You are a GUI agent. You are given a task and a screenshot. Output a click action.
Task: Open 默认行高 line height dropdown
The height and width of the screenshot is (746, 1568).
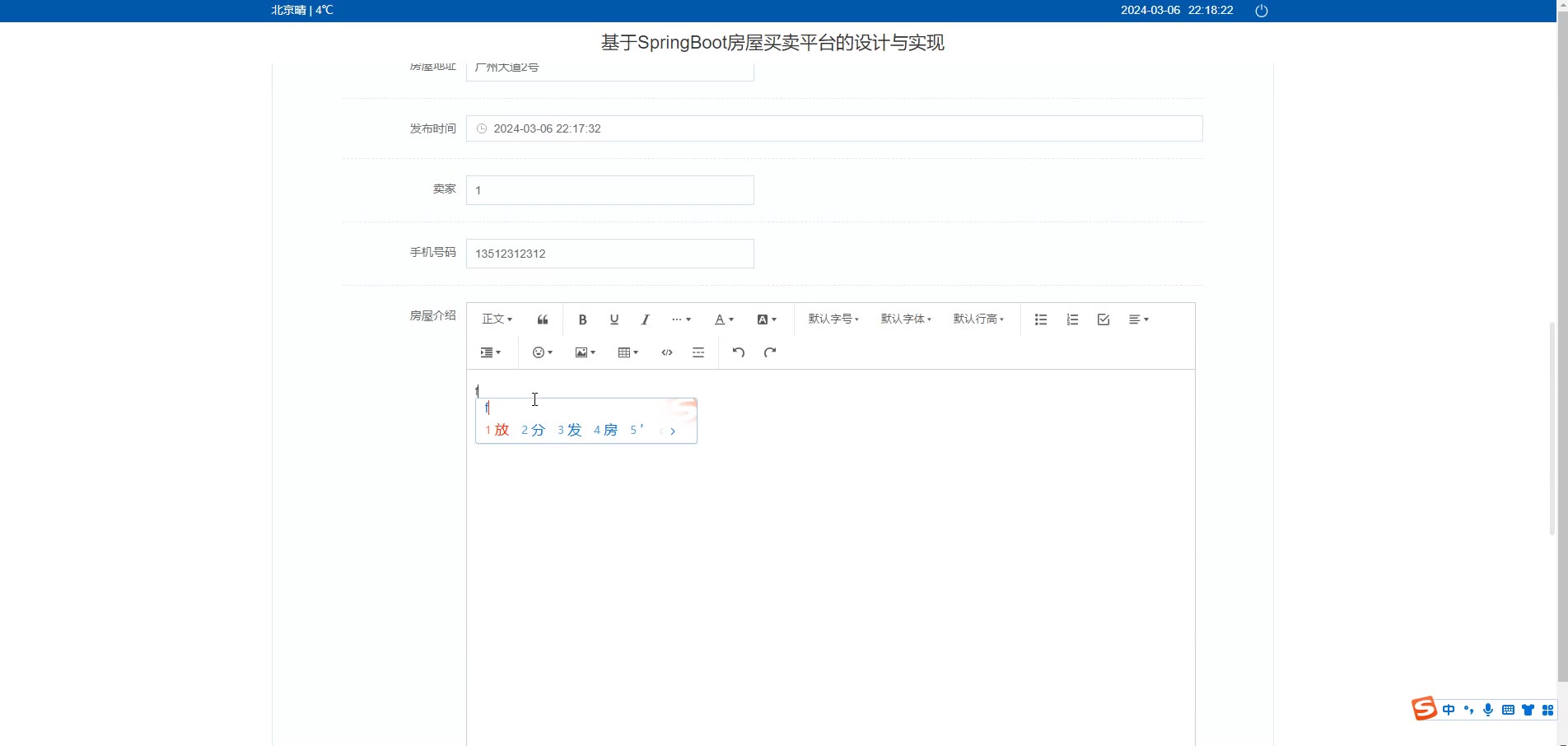[978, 319]
